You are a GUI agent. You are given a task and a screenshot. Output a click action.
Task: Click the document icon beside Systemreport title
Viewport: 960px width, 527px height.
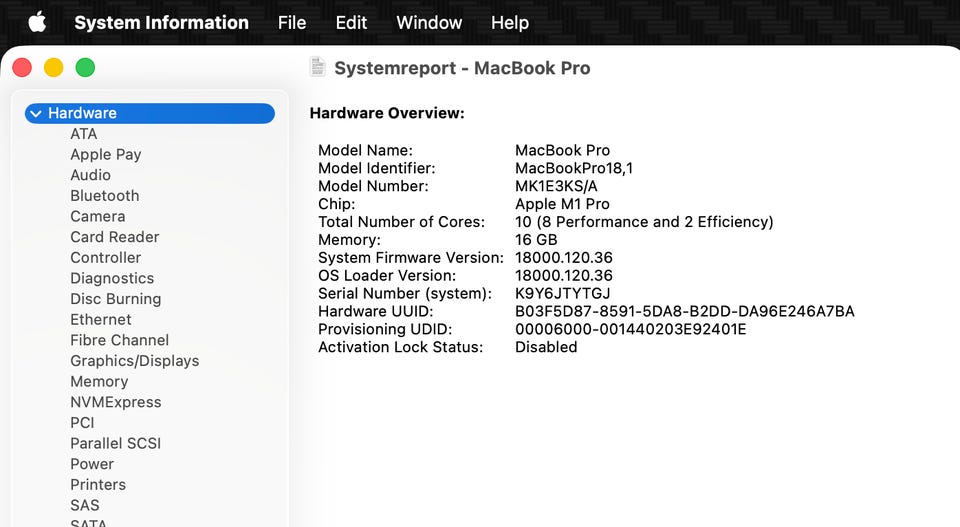tap(317, 67)
